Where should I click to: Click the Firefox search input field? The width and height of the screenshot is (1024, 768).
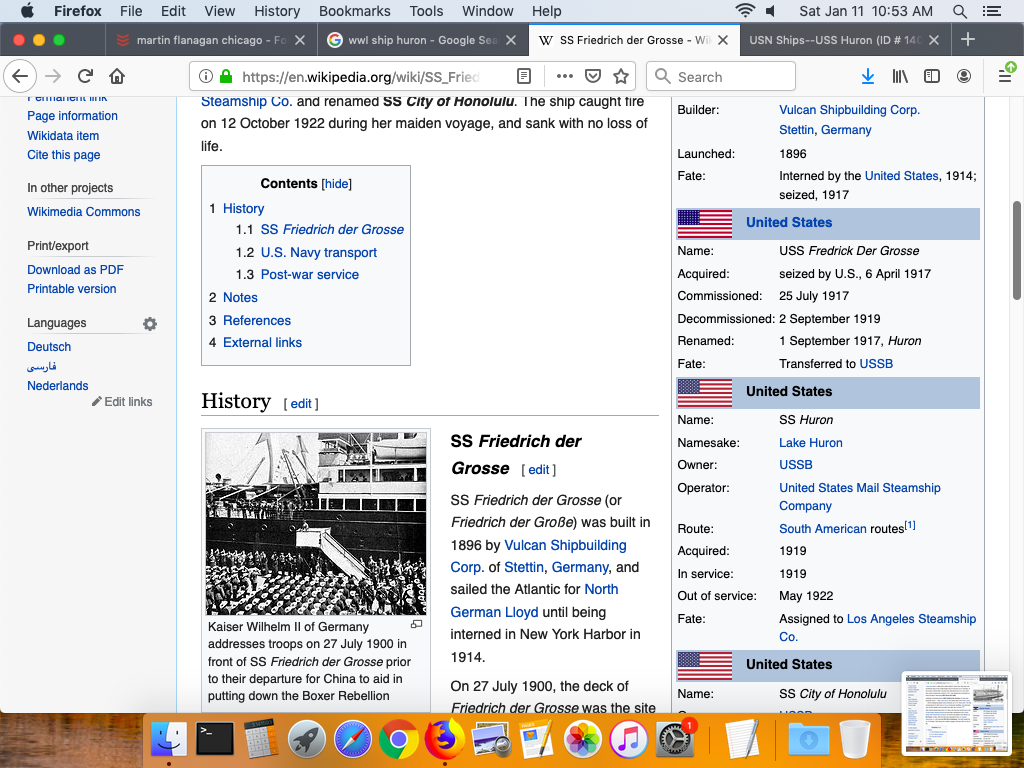(732, 76)
